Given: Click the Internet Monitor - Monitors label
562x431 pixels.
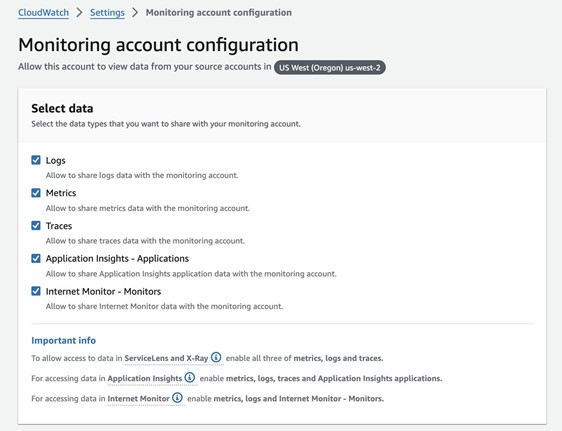Looking at the screenshot, I should tap(103, 291).
